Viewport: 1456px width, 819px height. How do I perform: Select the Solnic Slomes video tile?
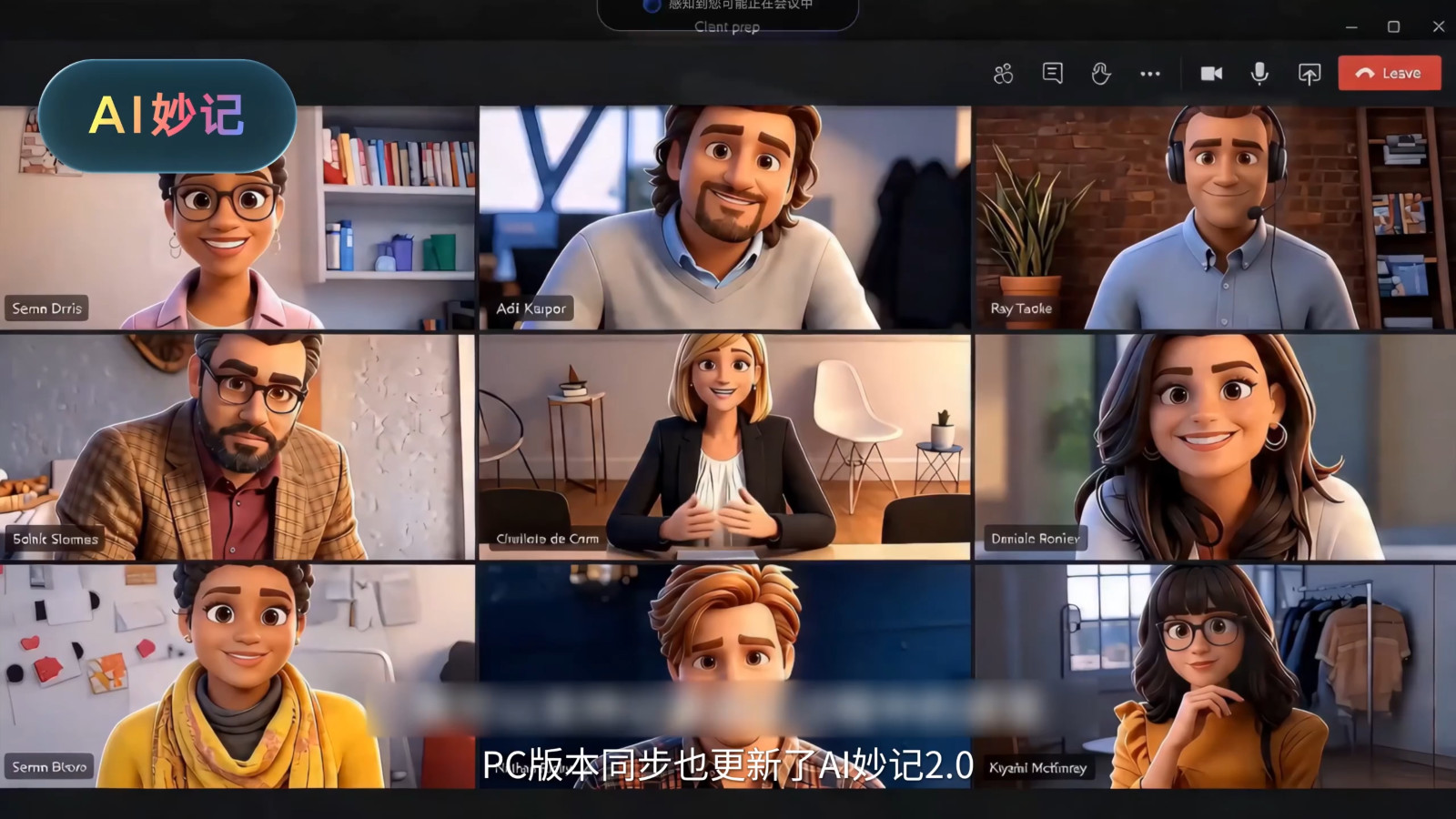pos(237,446)
